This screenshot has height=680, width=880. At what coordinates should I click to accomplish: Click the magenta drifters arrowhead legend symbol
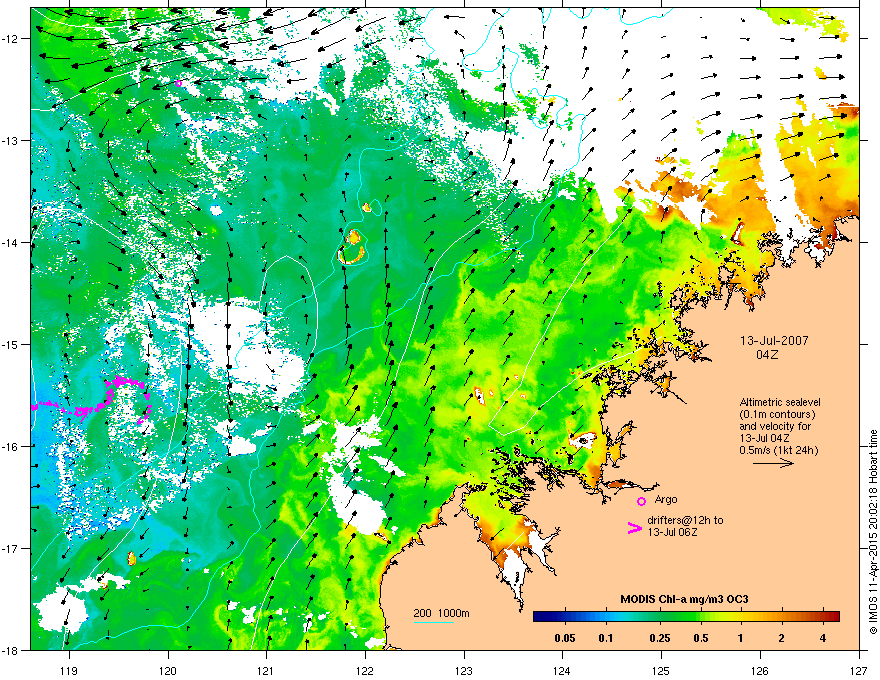[635, 527]
